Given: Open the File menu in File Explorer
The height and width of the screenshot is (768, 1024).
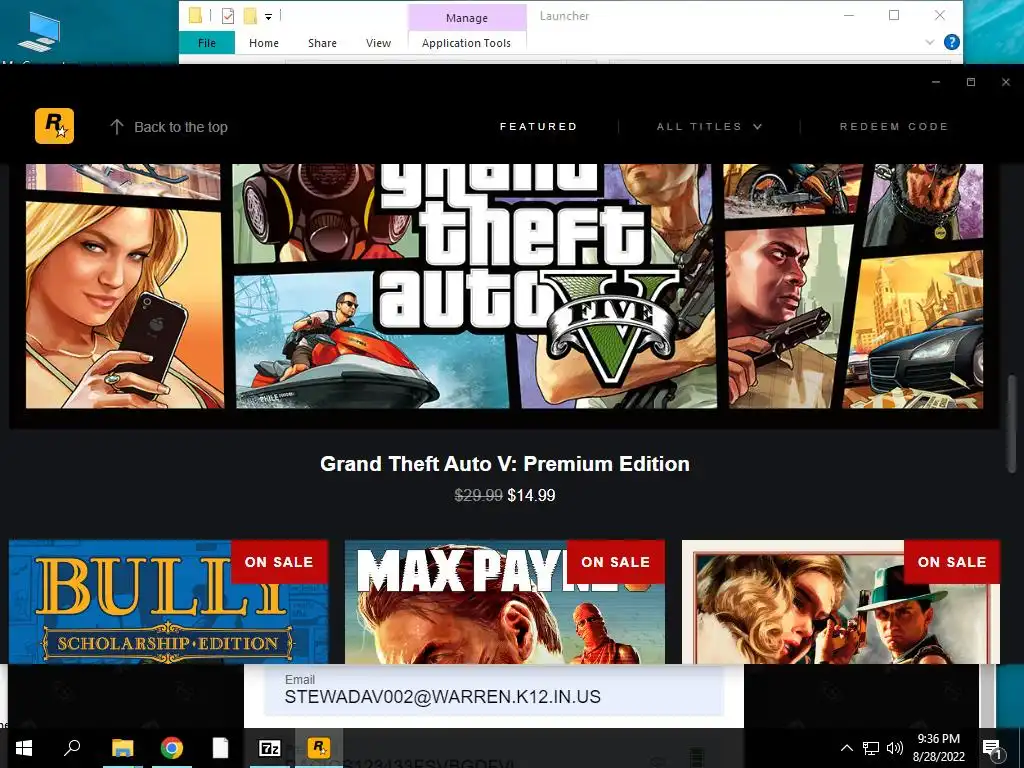Looking at the screenshot, I should [x=206, y=43].
